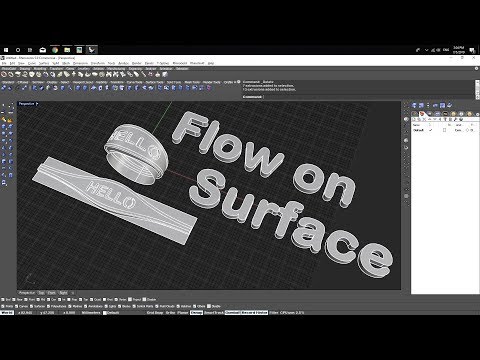This screenshot has width=480, height=360.
Task: Switch to the Layers panel tab icon
Action: coord(422,114)
